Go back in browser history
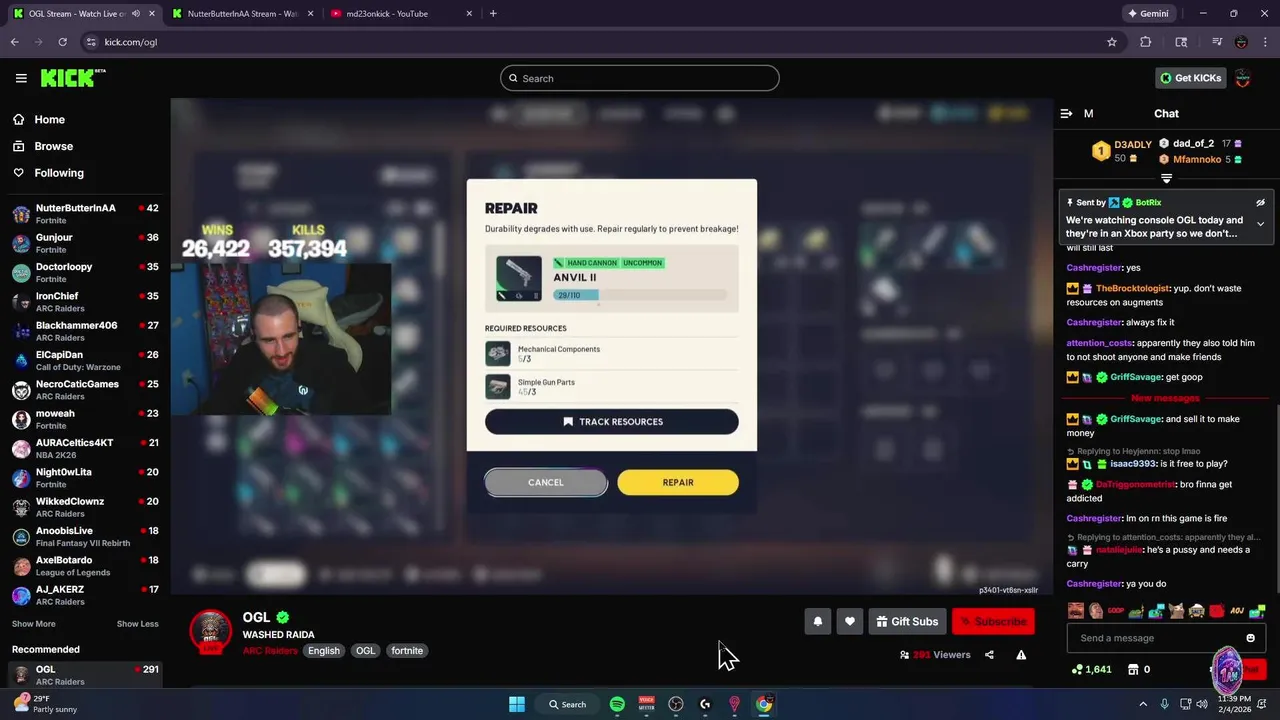 (15, 42)
